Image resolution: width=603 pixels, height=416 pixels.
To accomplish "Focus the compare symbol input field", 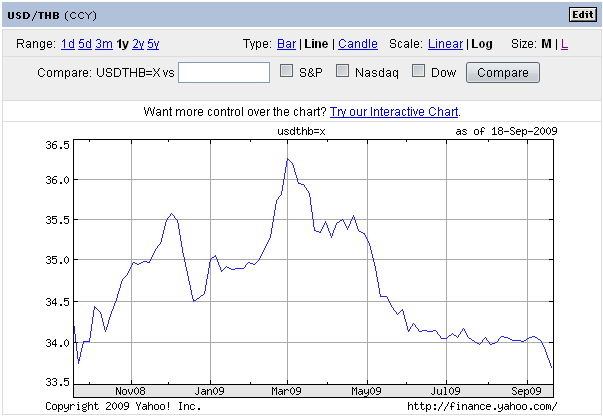I will pyautogui.click(x=224, y=72).
